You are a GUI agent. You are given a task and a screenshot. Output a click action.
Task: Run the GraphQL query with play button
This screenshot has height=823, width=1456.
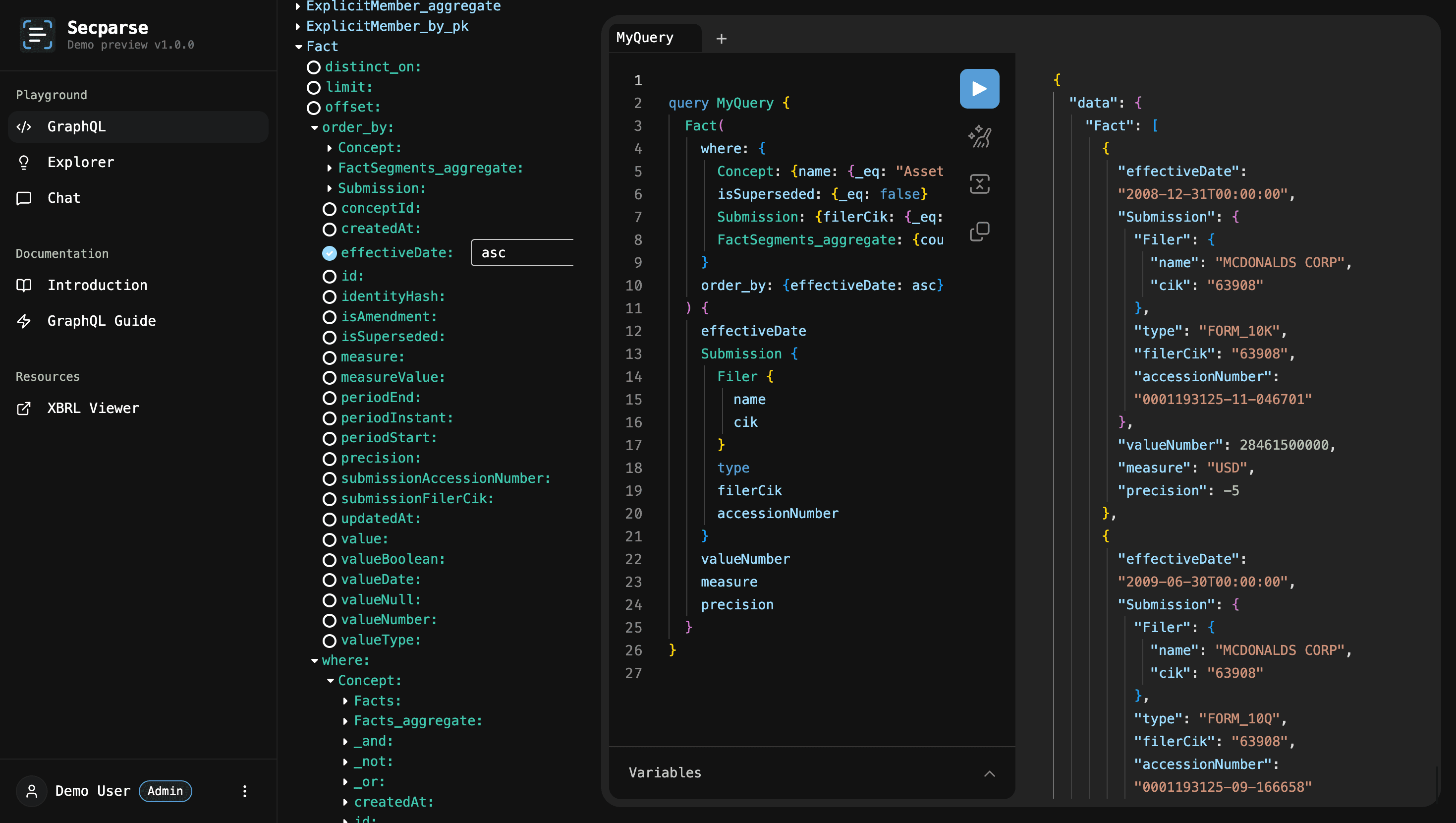pos(979,89)
